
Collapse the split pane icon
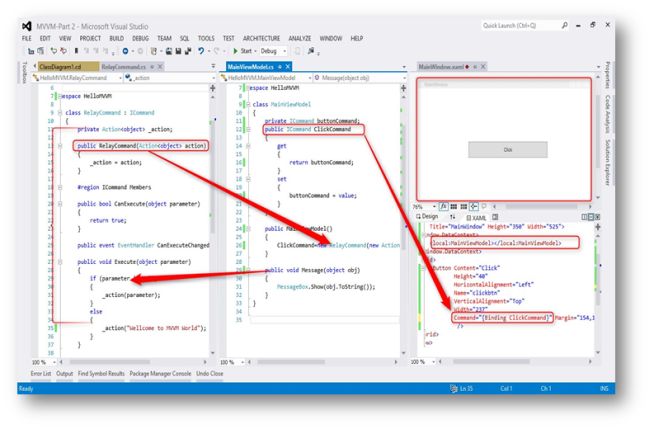click(x=597, y=217)
